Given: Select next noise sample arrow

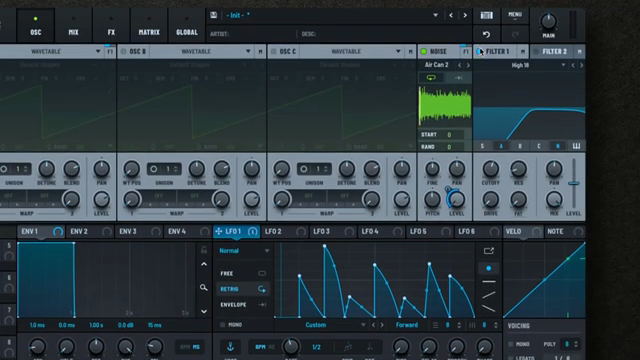Looking at the screenshot, I should click(x=468, y=65).
